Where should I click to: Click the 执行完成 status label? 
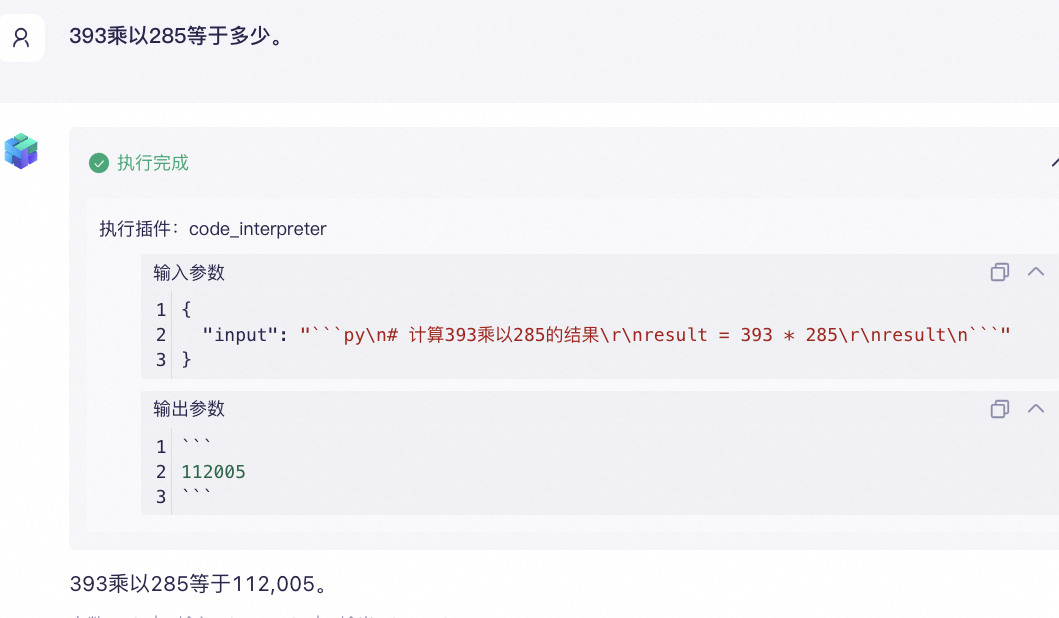(x=153, y=163)
